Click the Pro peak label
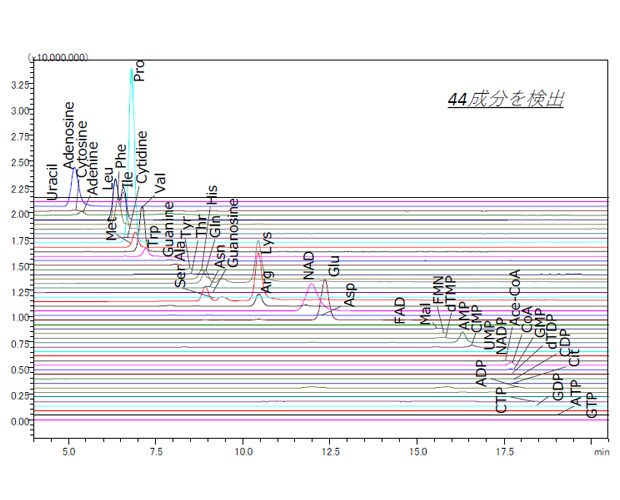Image resolution: width=620 pixels, height=500 pixels. click(x=139, y=71)
